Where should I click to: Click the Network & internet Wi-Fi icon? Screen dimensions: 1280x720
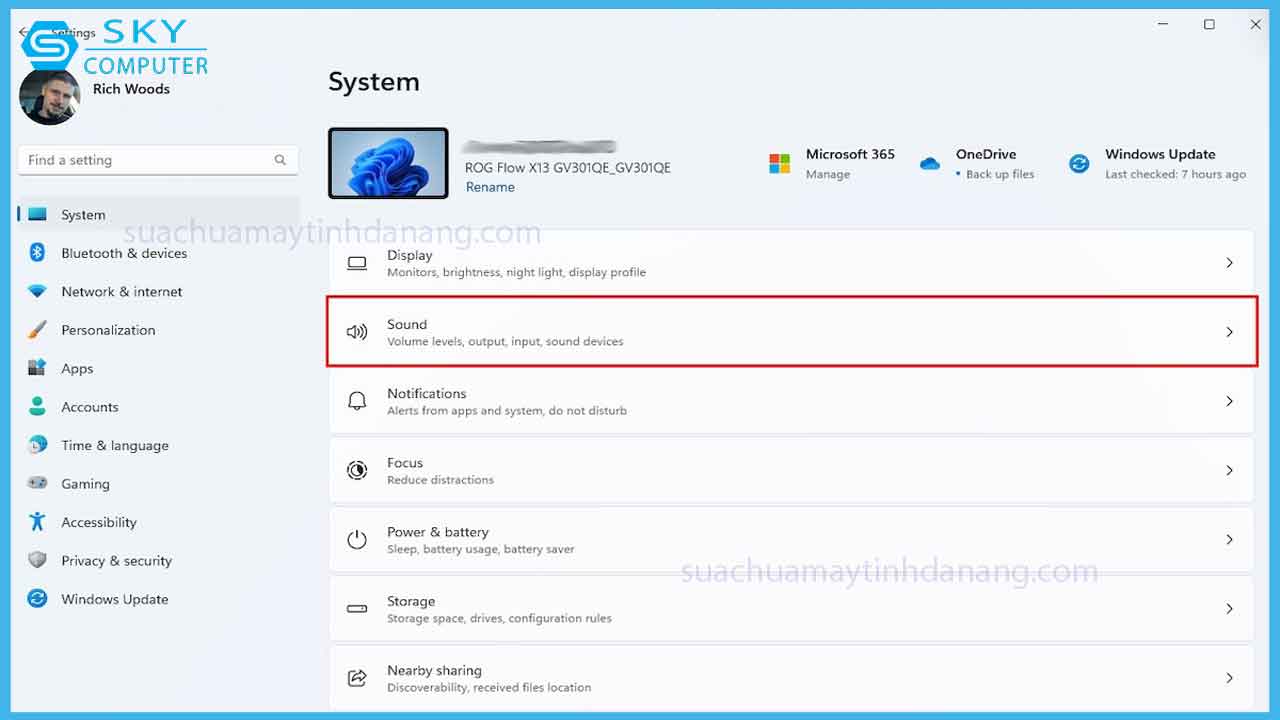coord(38,292)
